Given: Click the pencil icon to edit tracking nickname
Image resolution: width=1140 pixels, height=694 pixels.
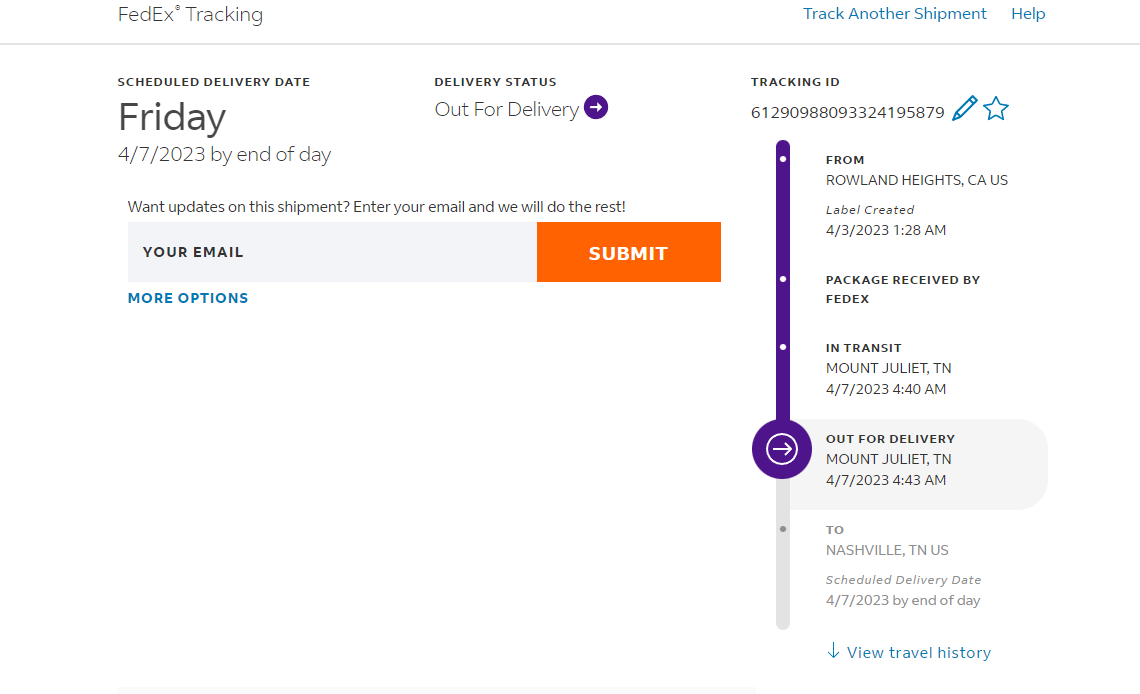Looking at the screenshot, I should (x=964, y=109).
